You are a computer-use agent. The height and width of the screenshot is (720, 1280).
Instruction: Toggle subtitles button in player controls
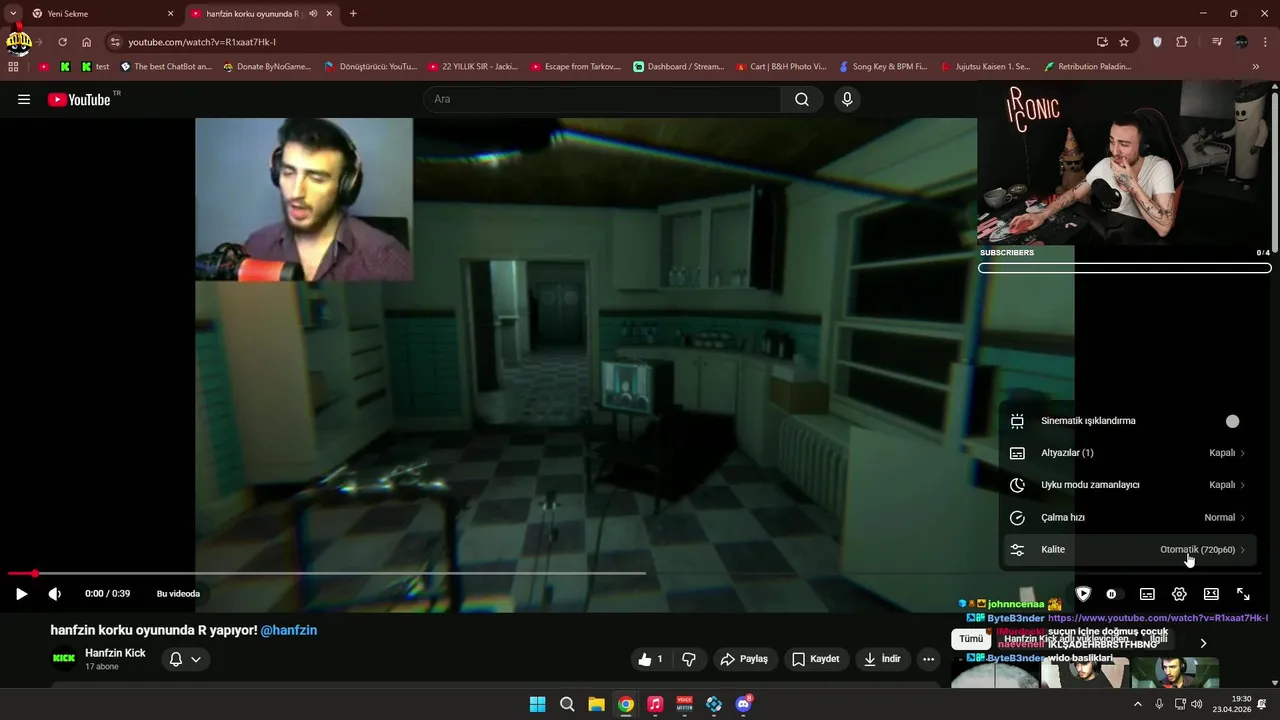coord(1147,594)
